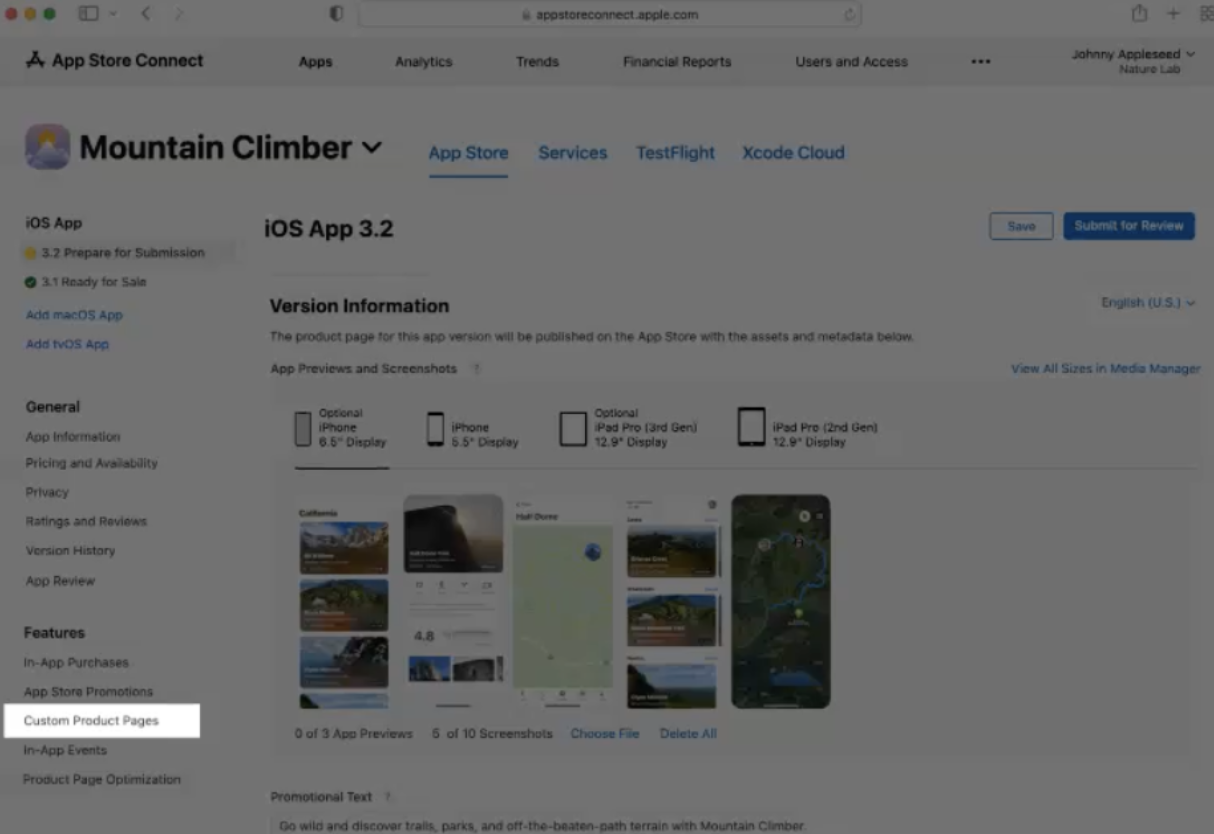
Task: Click the privacy shield icon in toolbar
Action: [336, 14]
